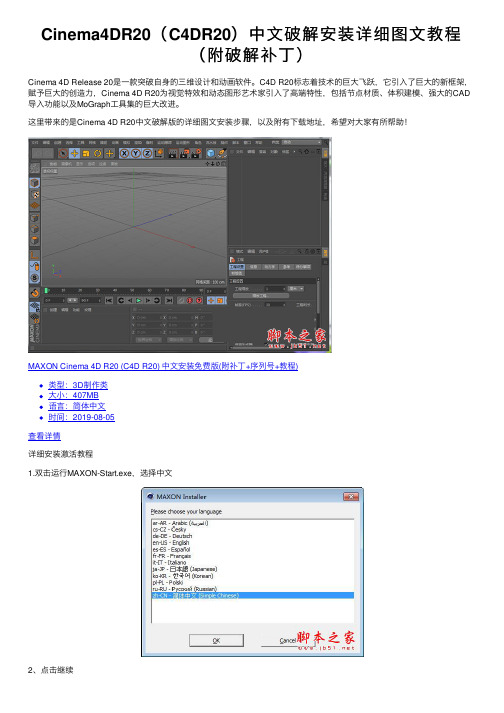This screenshot has width=504, height=713.
Task: Select the Polygons mode icon in left palette
Action: click(x=35, y=240)
